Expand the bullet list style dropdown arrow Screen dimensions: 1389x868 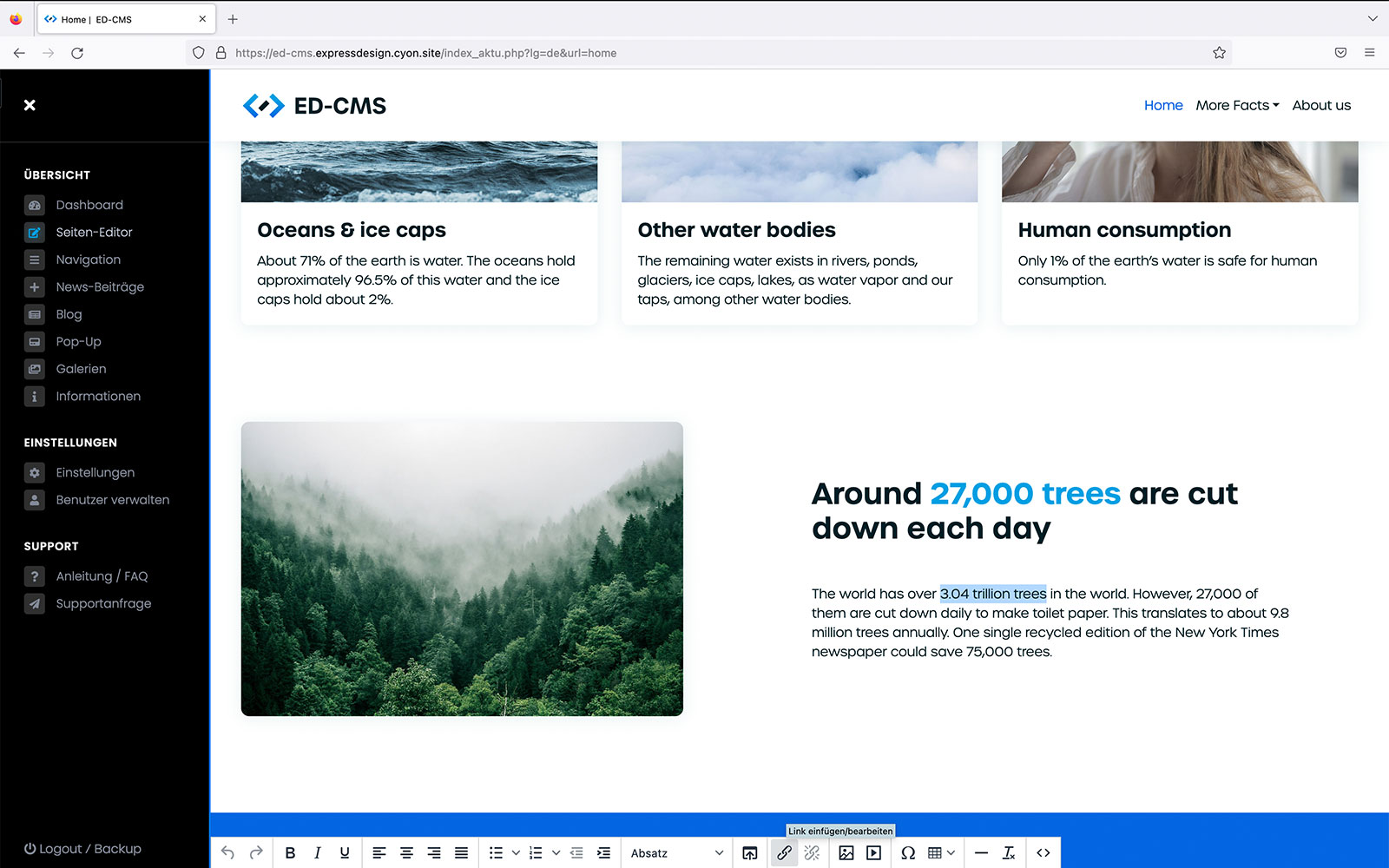(516, 853)
